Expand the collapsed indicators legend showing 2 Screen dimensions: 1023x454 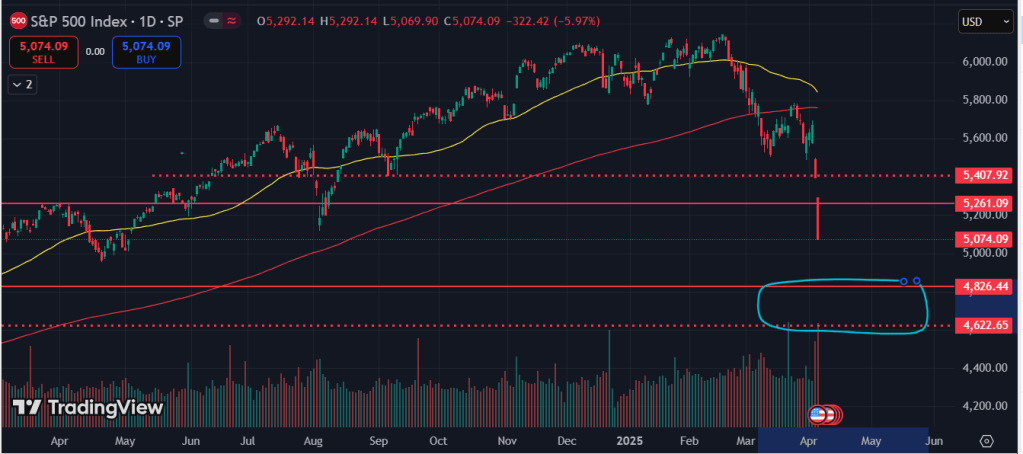coord(21,84)
